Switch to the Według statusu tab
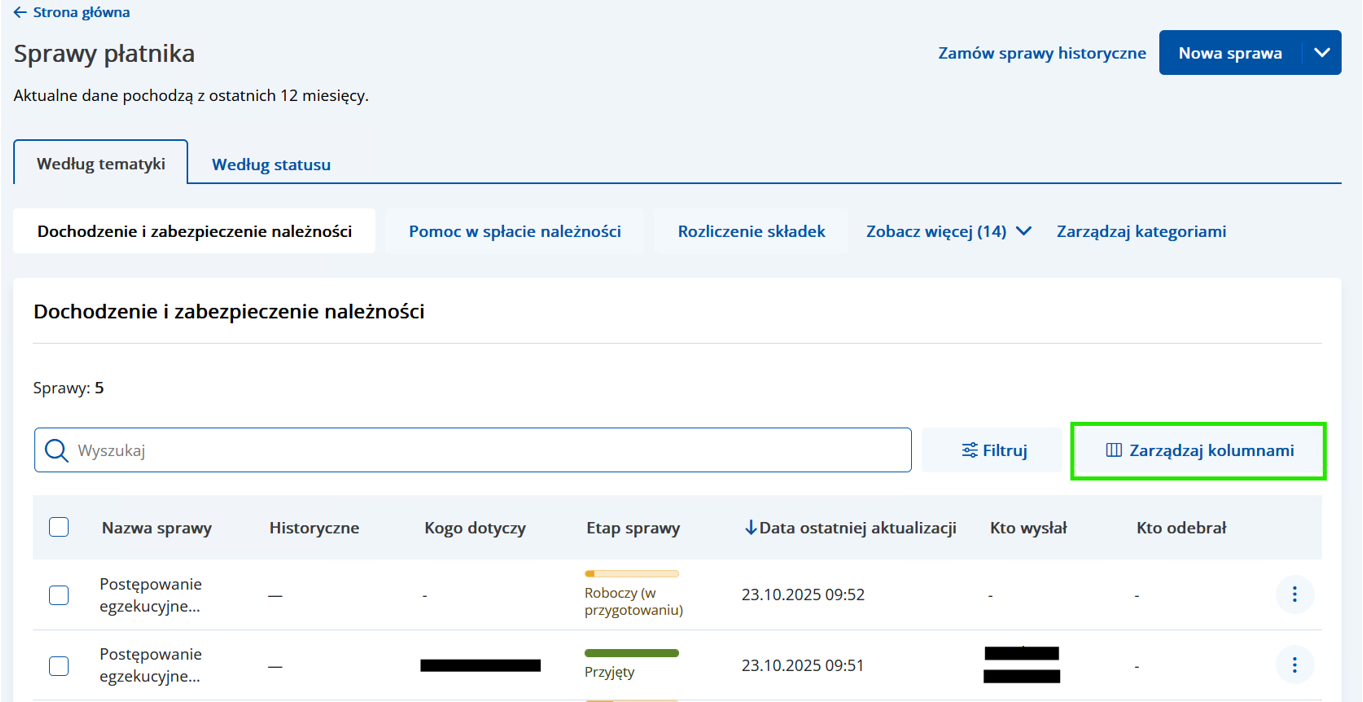 click(x=271, y=164)
